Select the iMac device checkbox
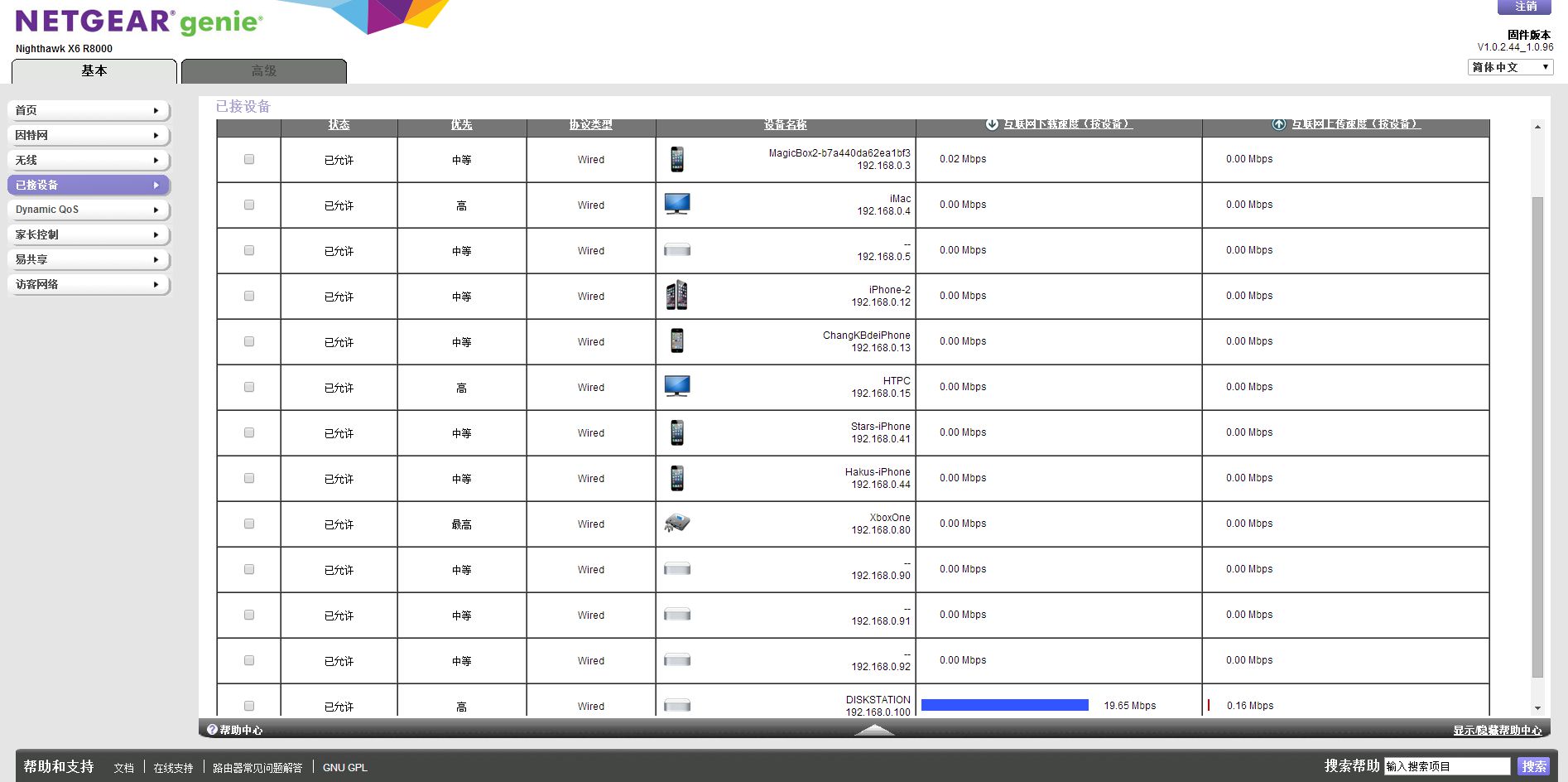 point(249,205)
